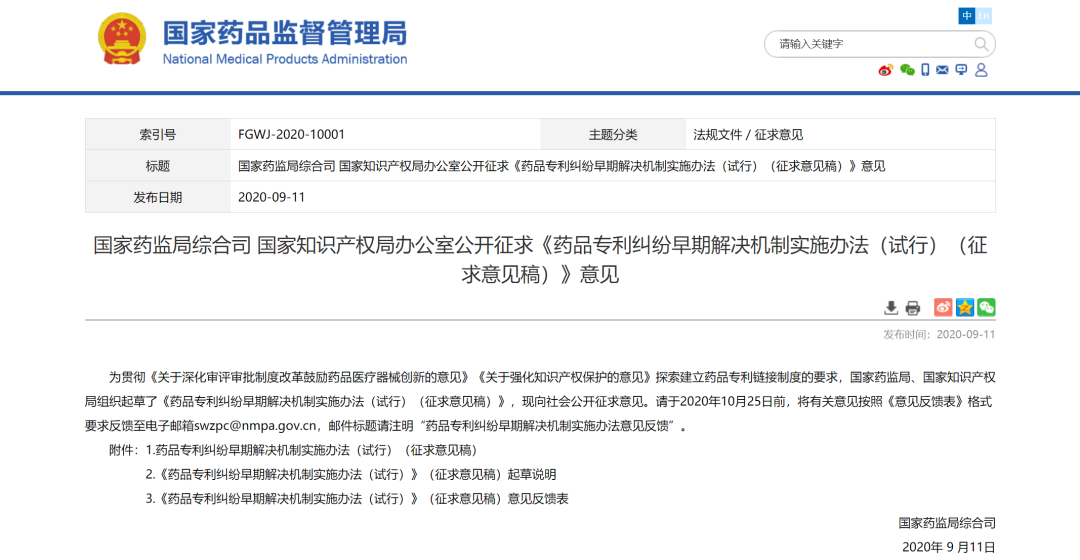Click closing date 2020年 9 月11日

click(x=949, y=548)
